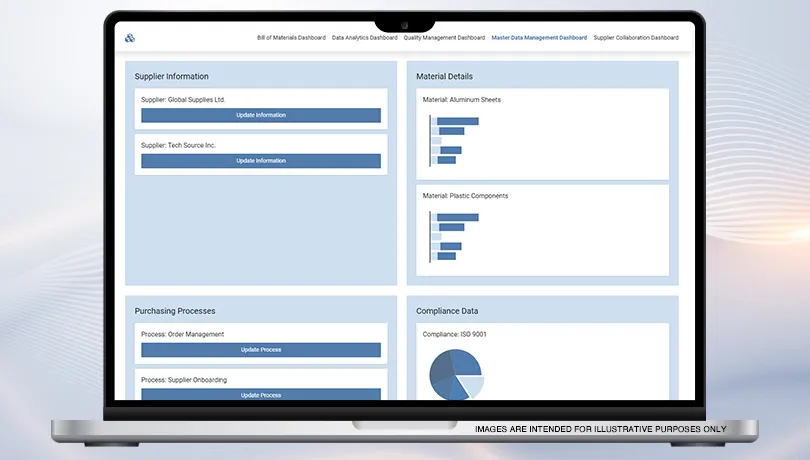The height and width of the screenshot is (460, 810).
Task: Click the company logo icon
Action: click(130, 38)
